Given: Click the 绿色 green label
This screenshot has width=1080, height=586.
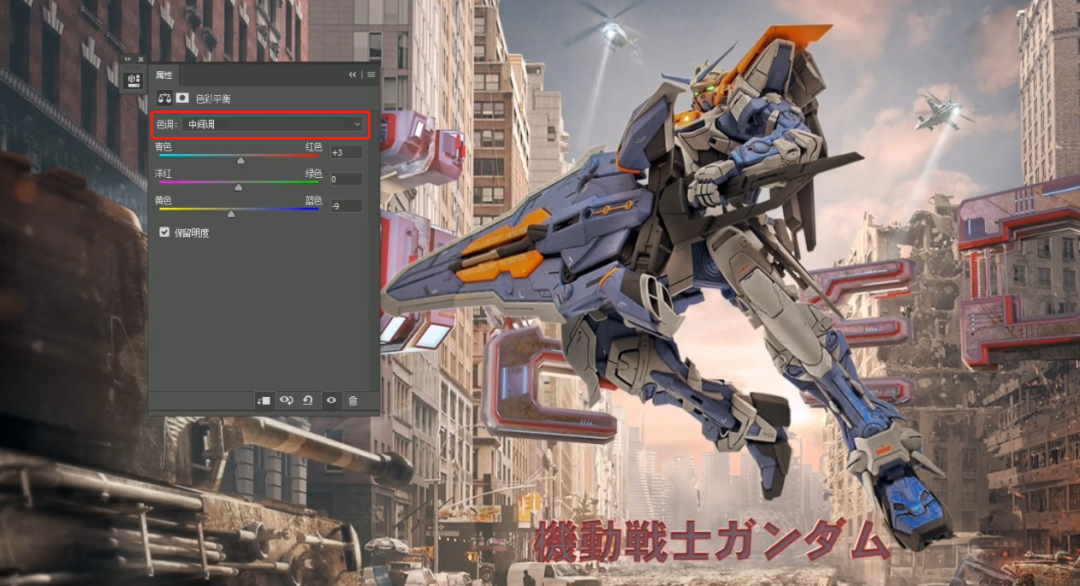Looking at the screenshot, I should coord(313,174).
